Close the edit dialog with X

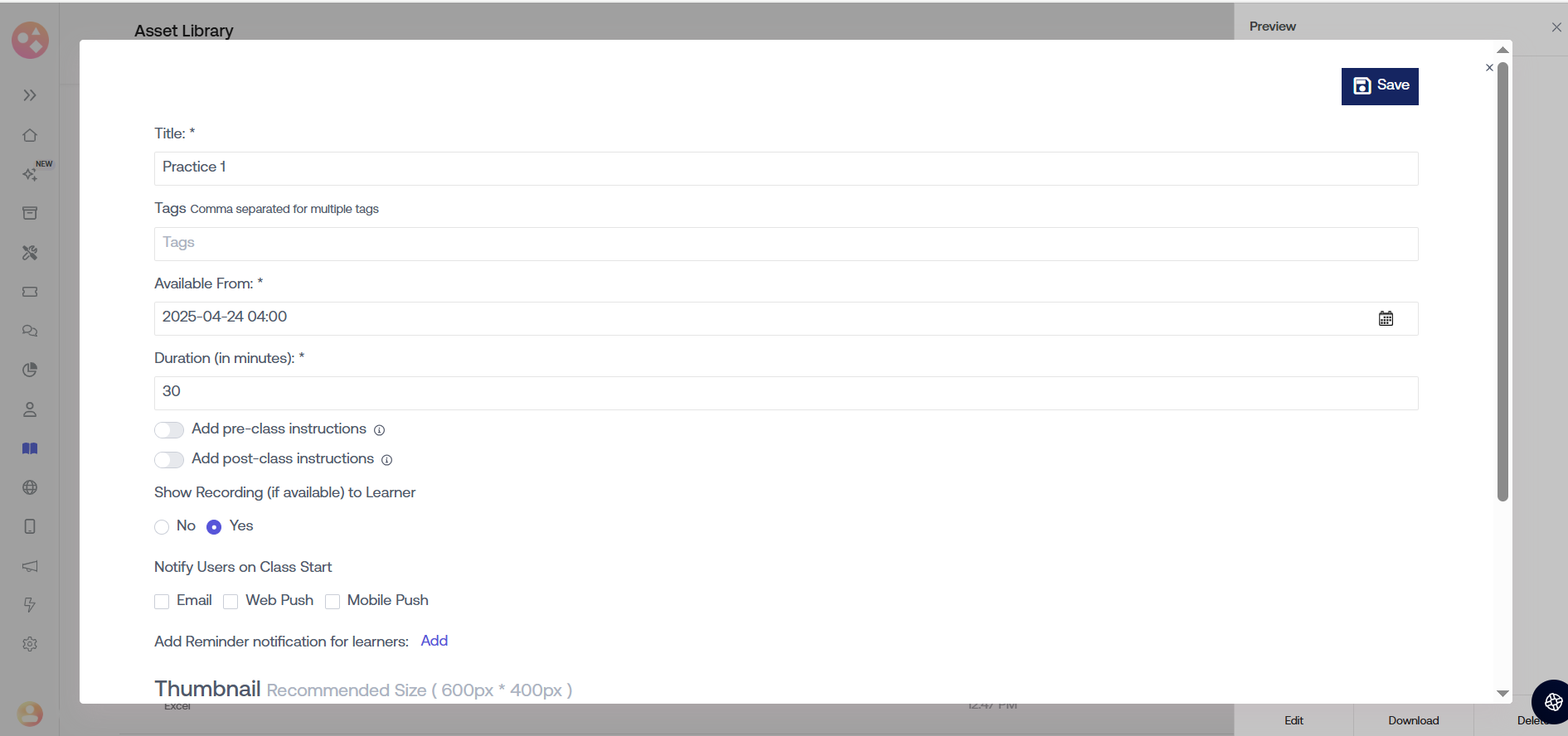[x=1489, y=68]
